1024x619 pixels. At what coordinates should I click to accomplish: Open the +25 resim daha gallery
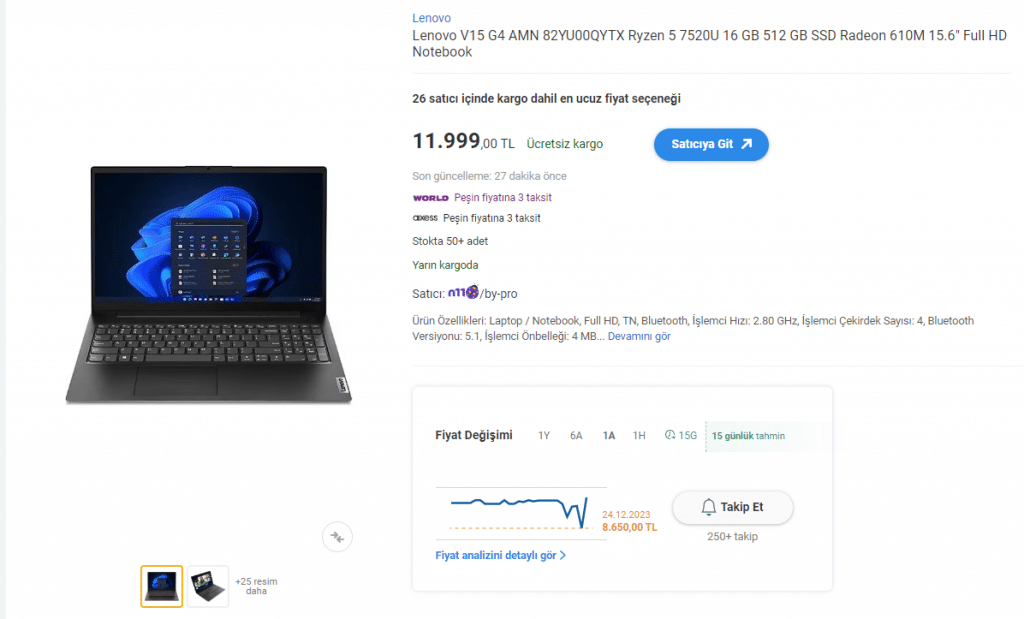(x=256, y=586)
